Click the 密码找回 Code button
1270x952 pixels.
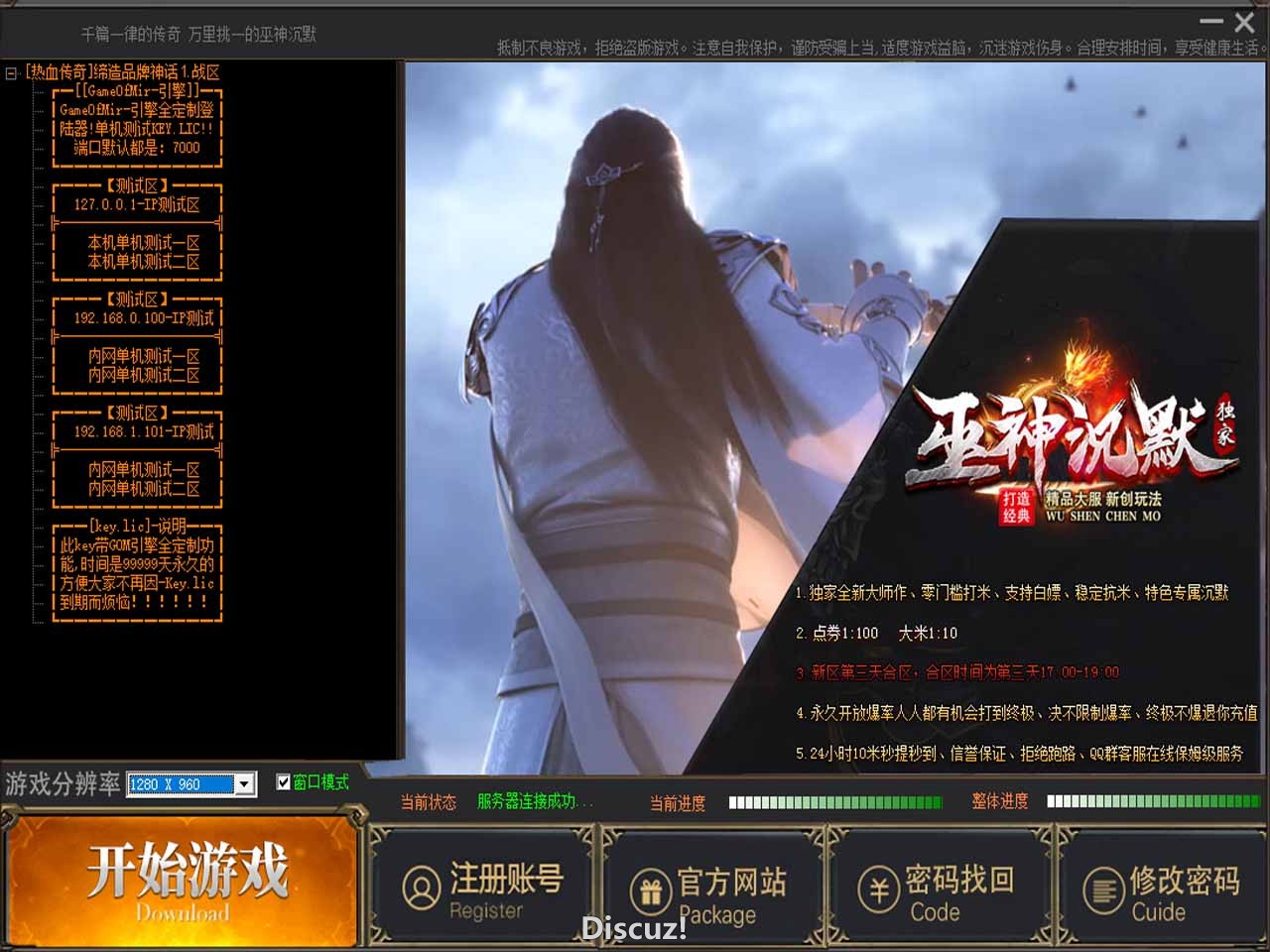click(x=939, y=887)
